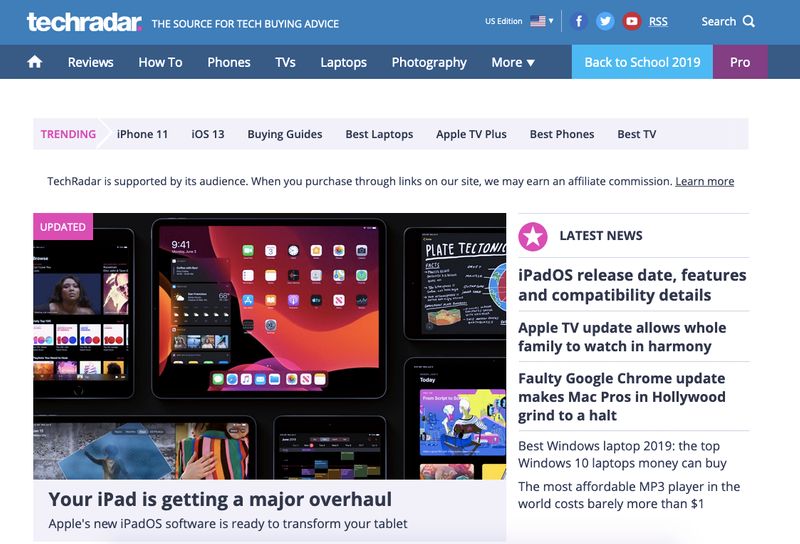Open trending Buying Guides link
The height and width of the screenshot is (544, 800).
coord(285,134)
